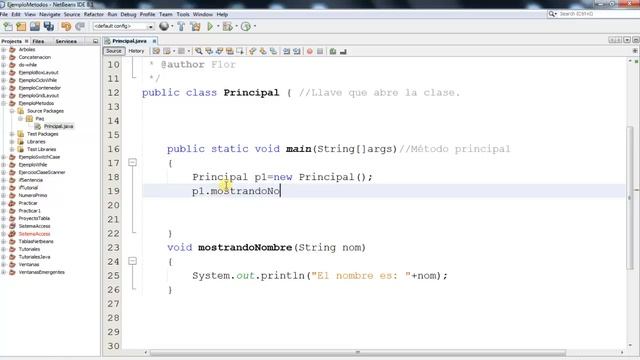Select the VentanasEmergentes project
The height and width of the screenshot is (360, 640).
click(x=42, y=272)
